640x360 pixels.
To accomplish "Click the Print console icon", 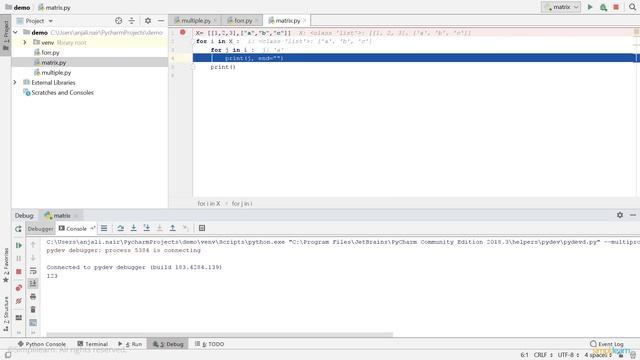I will point(33,296).
